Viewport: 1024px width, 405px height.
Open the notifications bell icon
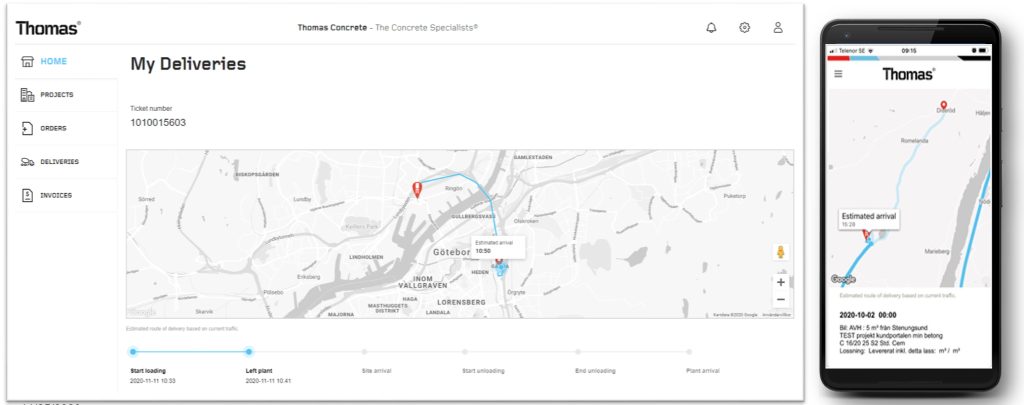[x=711, y=28]
